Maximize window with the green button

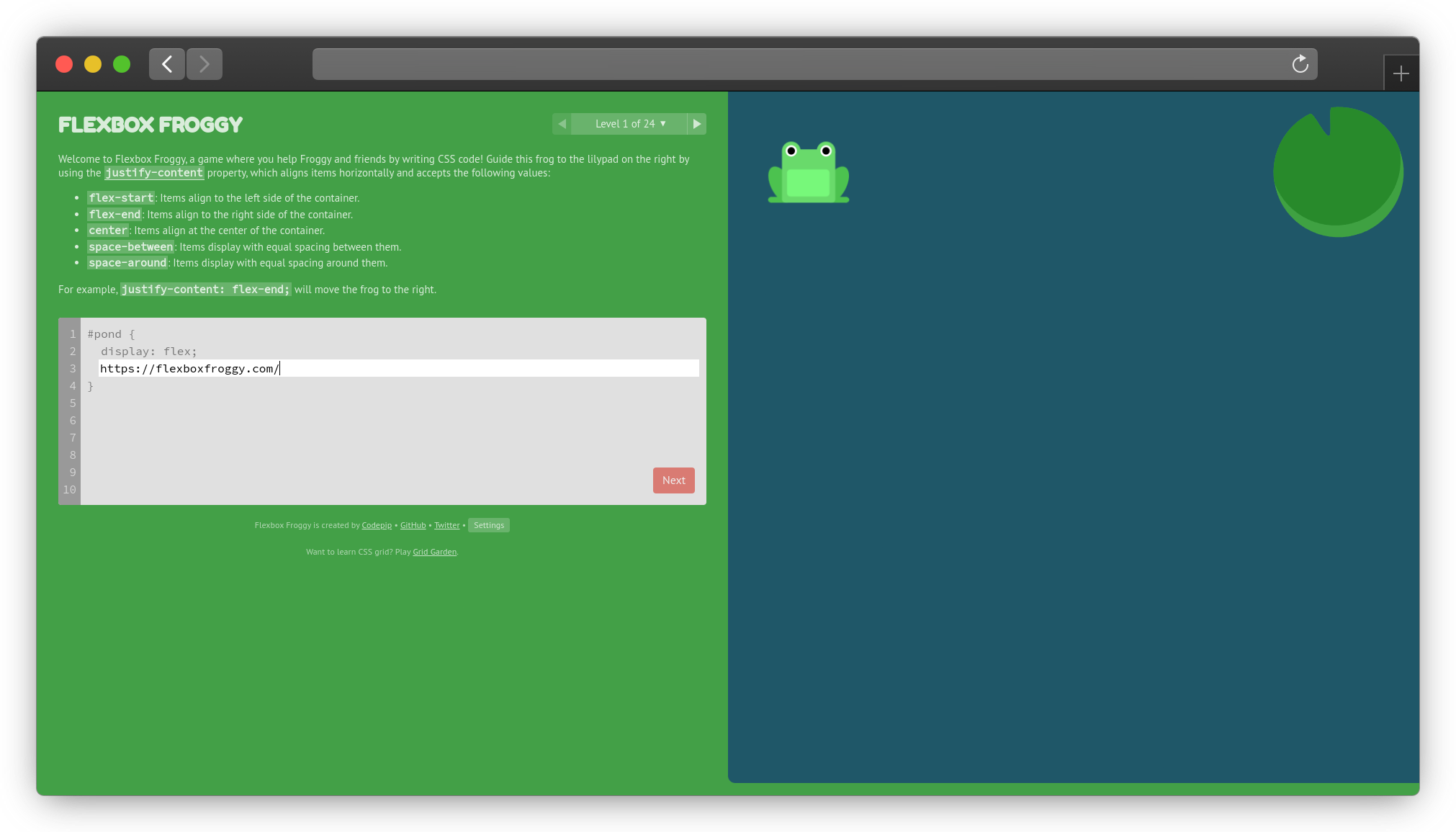tap(122, 64)
